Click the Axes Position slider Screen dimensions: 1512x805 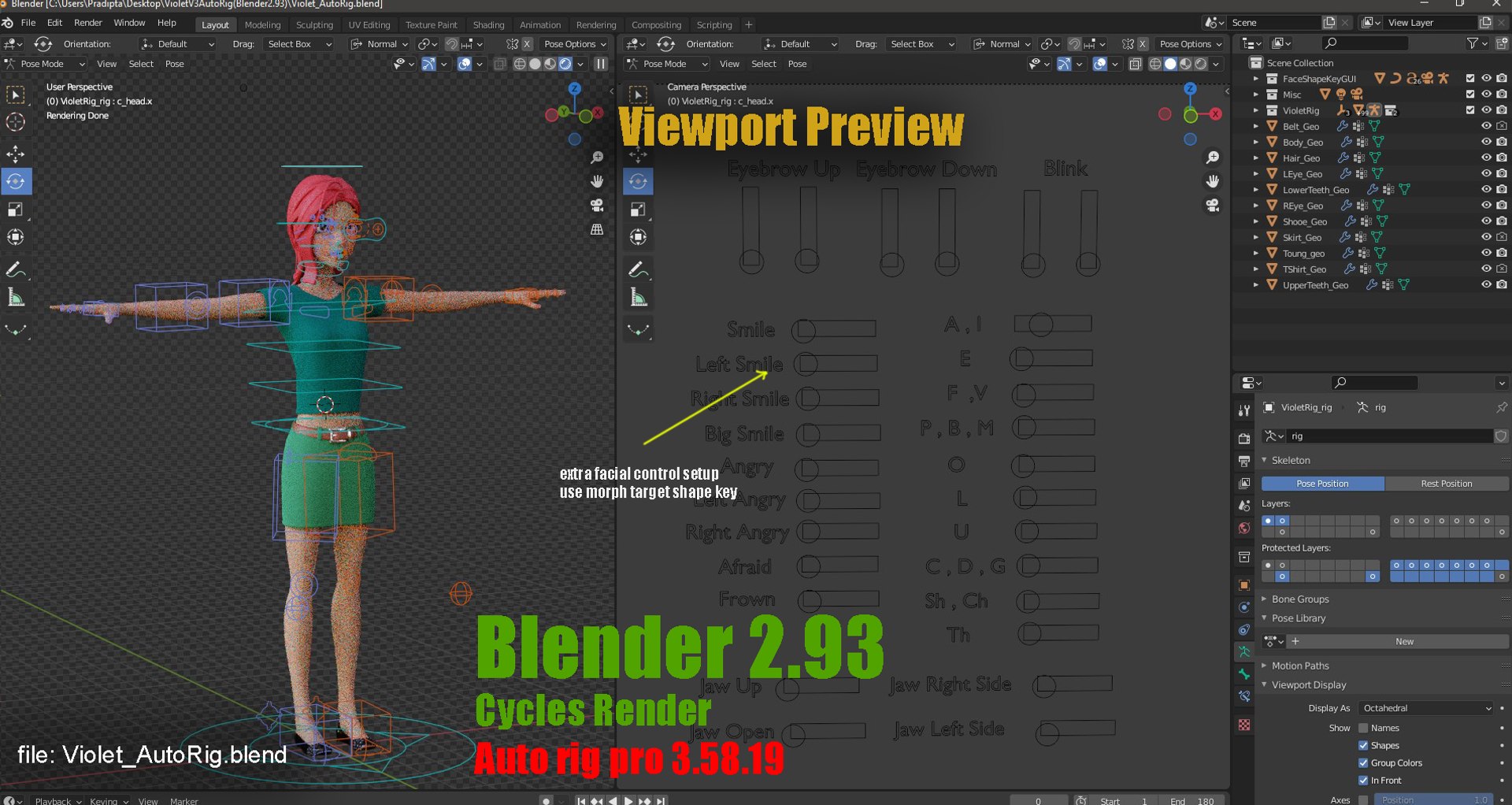pyautogui.click(x=1433, y=799)
